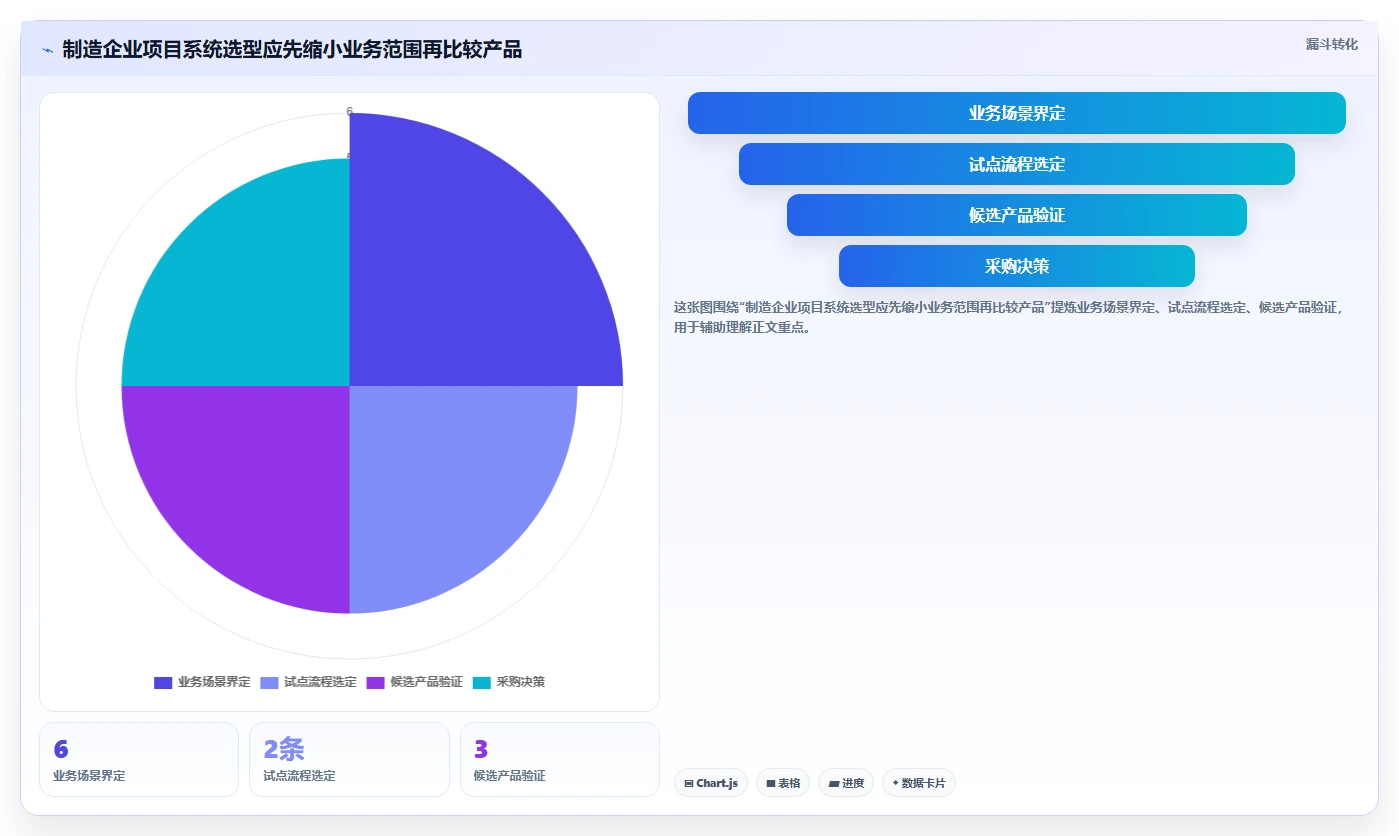Click the description paragraph starting 这张图围绕
Screen dimensions: 1399x836
click(1010, 317)
